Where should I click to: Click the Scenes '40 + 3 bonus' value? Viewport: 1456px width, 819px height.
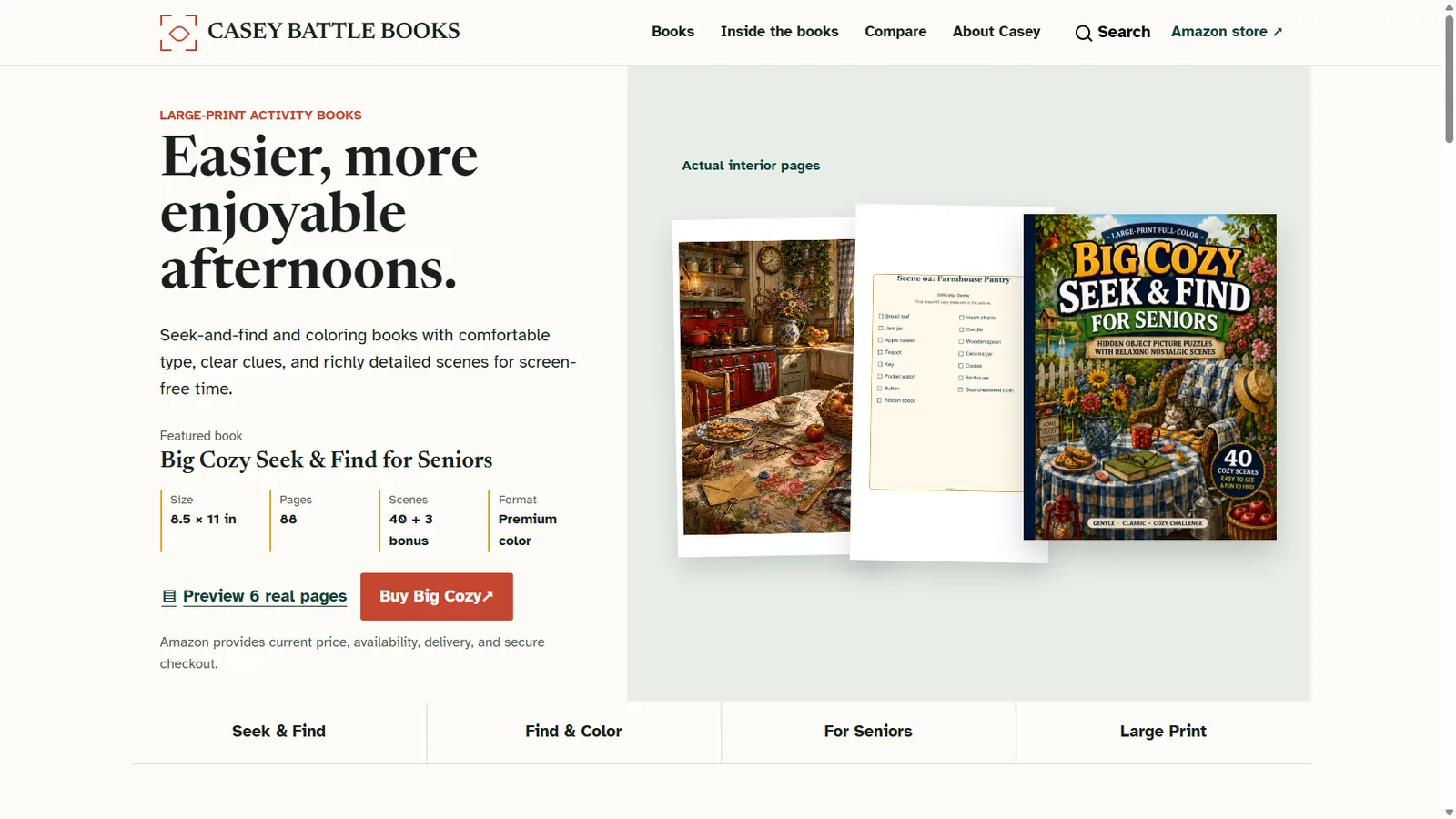(x=410, y=530)
